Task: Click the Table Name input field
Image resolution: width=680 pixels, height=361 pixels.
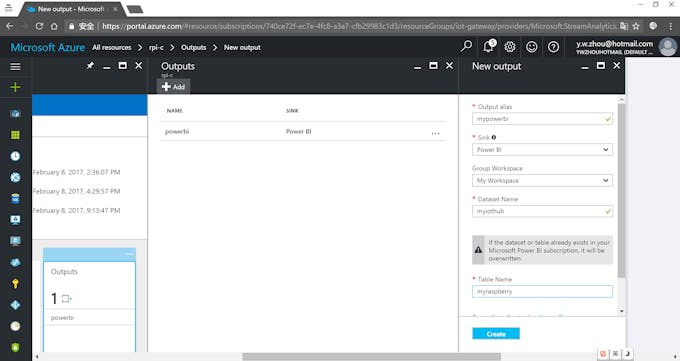Action: (542, 292)
